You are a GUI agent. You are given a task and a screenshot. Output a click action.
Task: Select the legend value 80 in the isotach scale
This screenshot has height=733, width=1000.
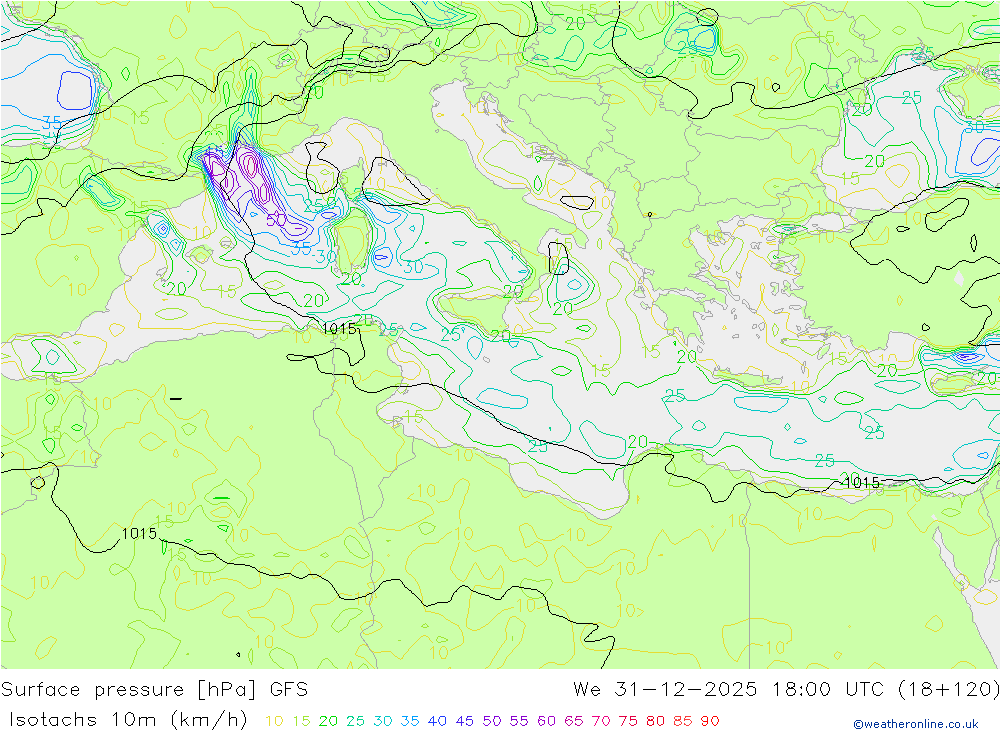coord(656,721)
